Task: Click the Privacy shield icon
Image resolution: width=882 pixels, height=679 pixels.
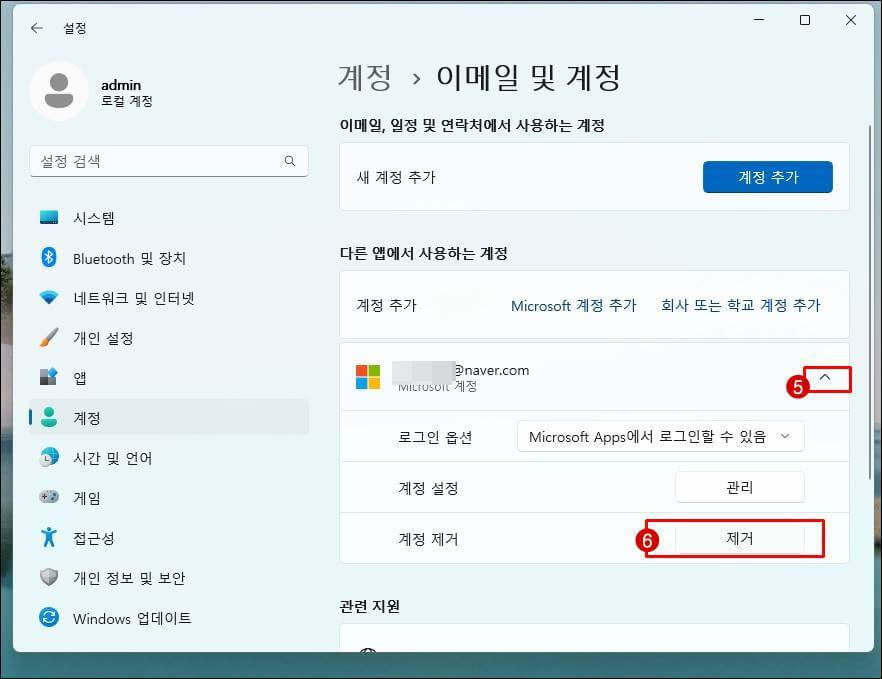Action: click(49, 577)
